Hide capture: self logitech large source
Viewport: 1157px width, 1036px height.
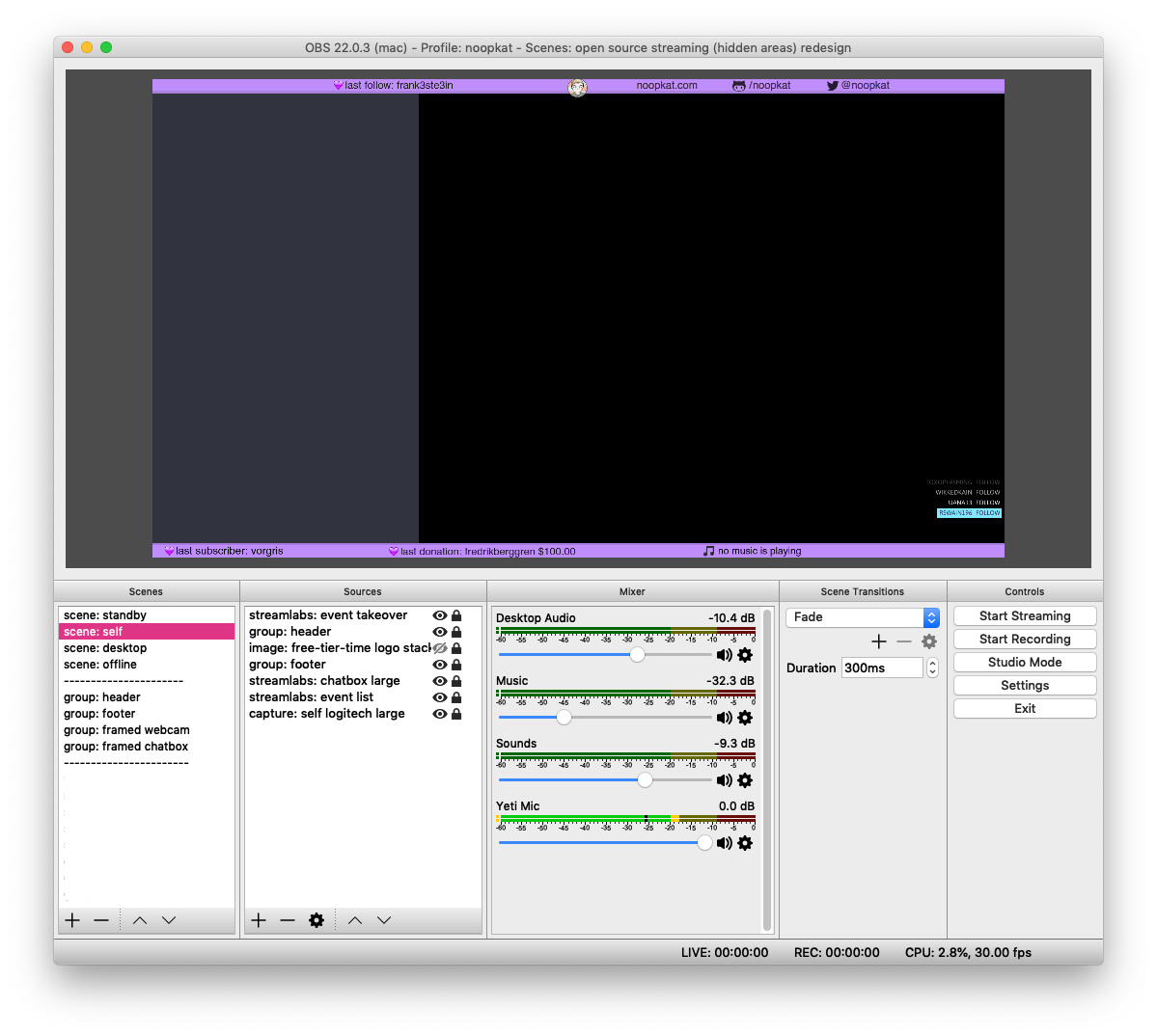[x=440, y=714]
